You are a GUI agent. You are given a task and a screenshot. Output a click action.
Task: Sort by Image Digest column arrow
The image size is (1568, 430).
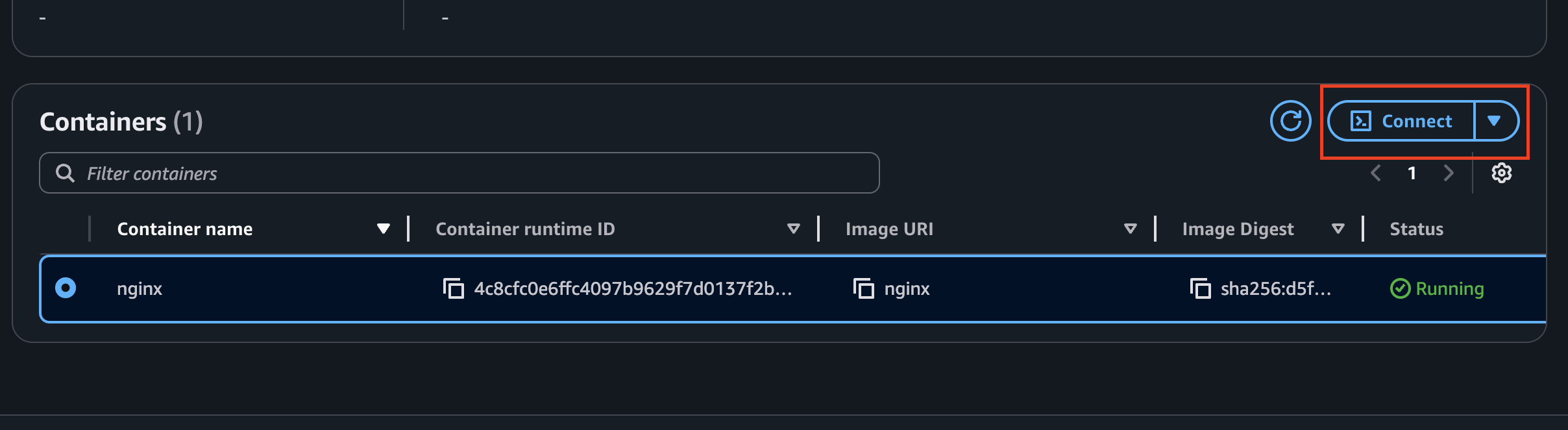(x=1338, y=229)
